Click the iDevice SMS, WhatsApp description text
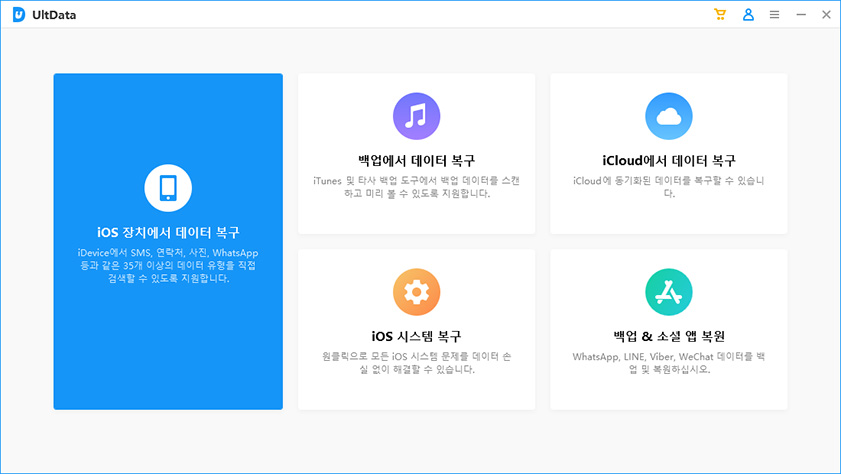841x474 pixels. pos(168,265)
